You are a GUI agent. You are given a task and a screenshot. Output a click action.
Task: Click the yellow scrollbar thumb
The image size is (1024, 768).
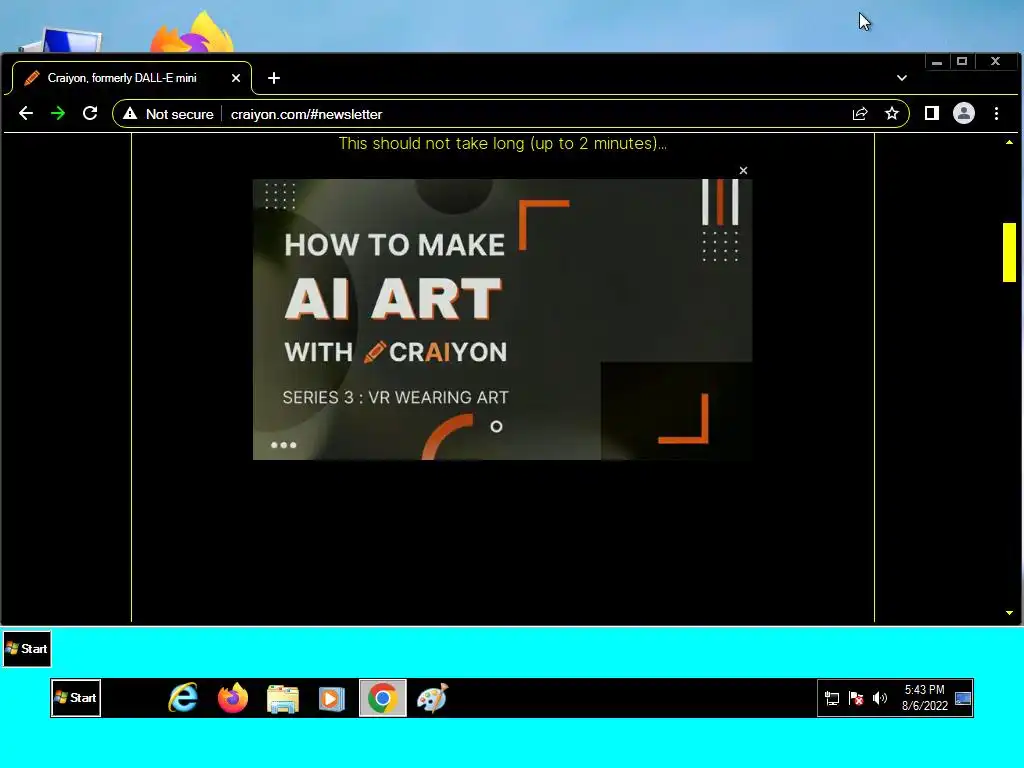coord(1009,252)
